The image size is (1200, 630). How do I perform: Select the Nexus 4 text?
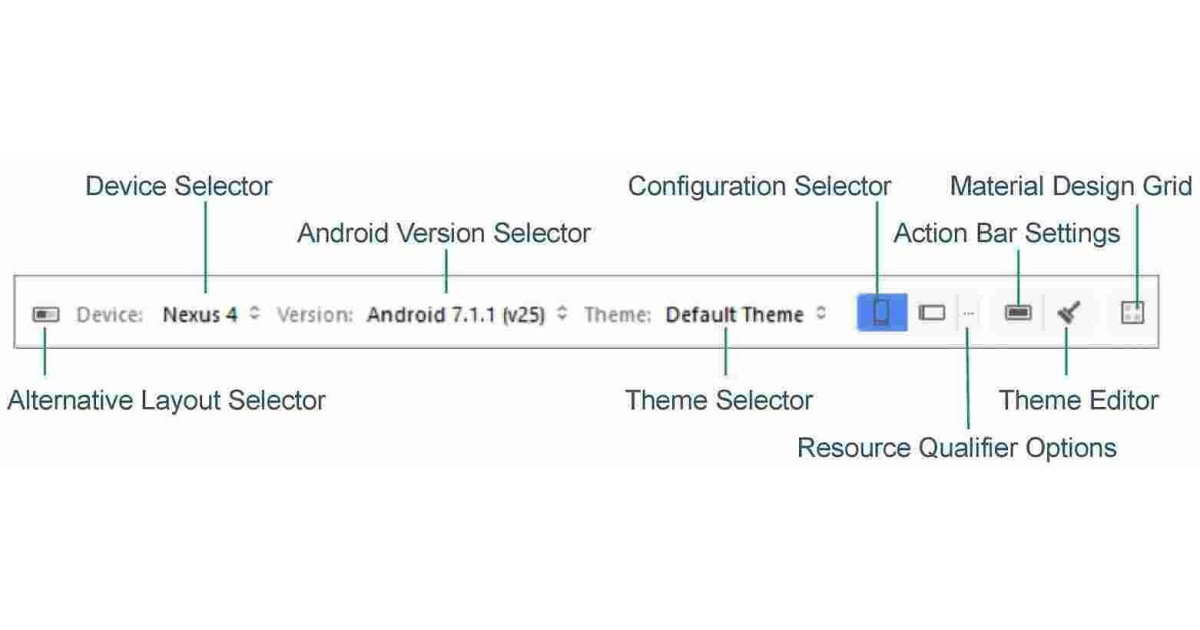click(200, 313)
